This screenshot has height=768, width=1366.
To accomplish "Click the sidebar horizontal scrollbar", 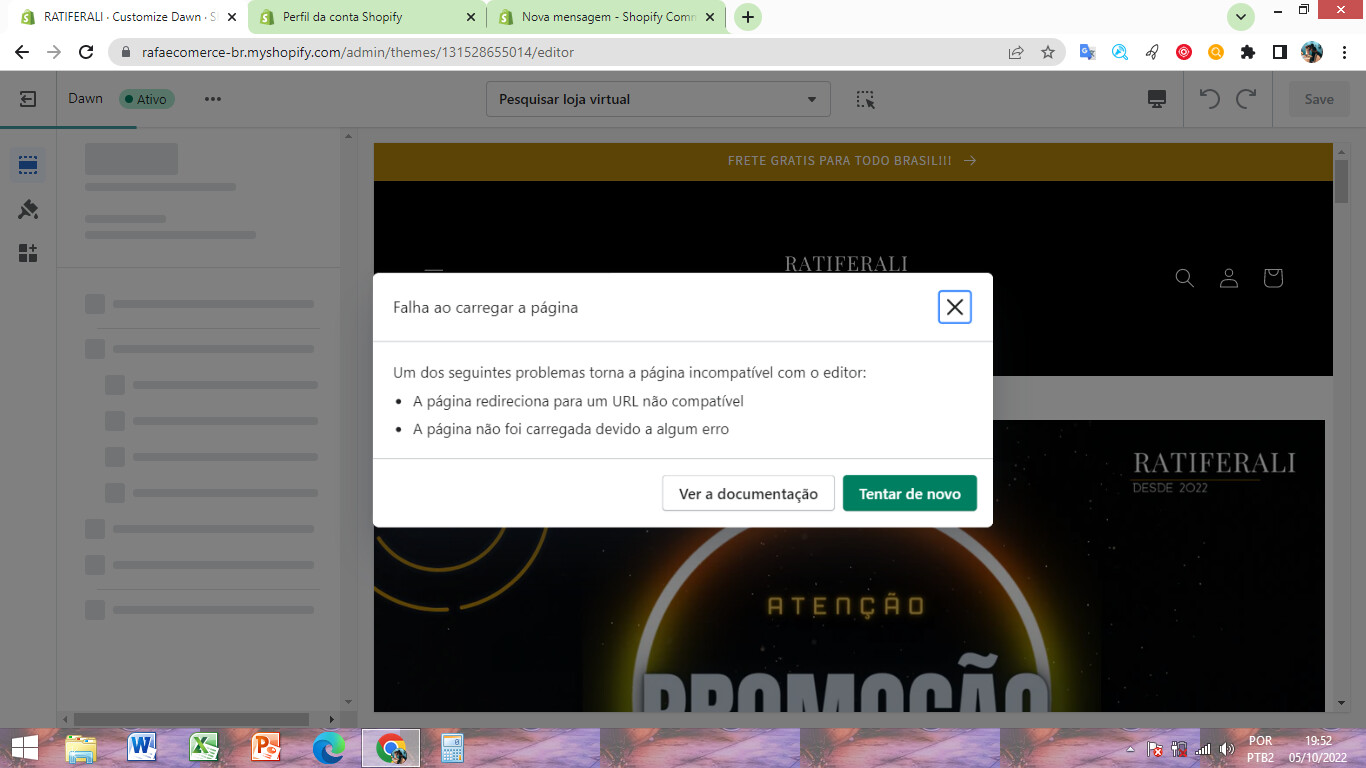I will coord(191,719).
